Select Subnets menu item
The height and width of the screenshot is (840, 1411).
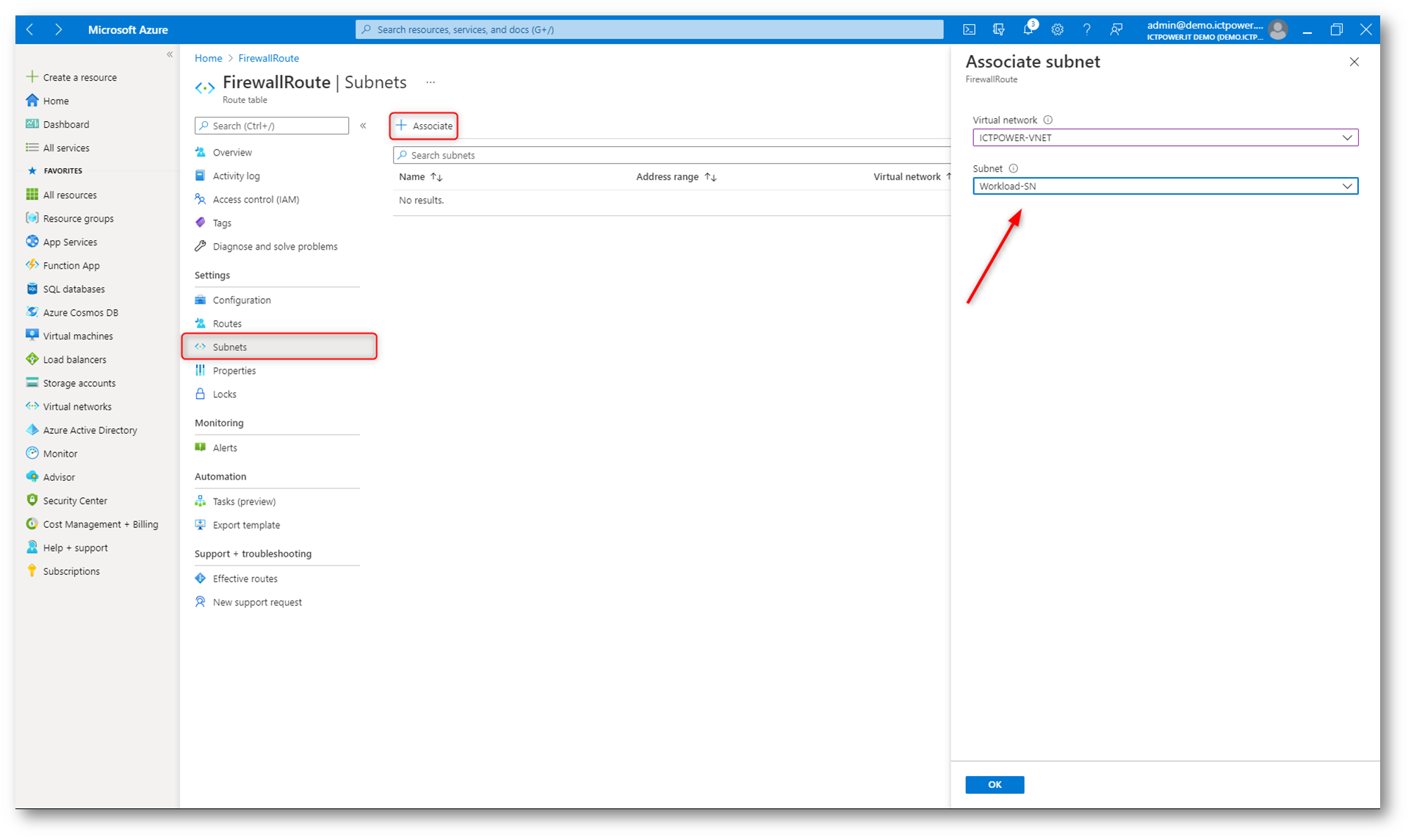[x=279, y=347]
